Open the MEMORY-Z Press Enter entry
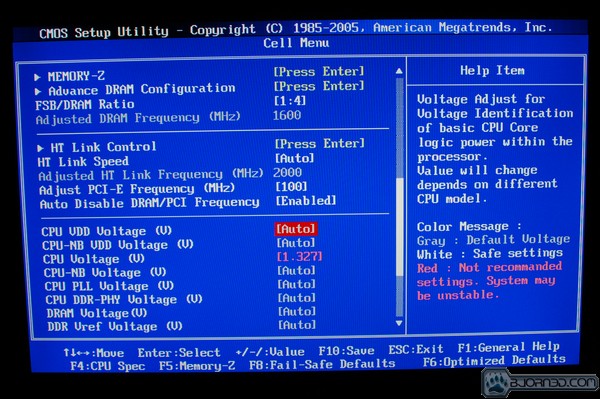600x399 pixels. point(319,72)
